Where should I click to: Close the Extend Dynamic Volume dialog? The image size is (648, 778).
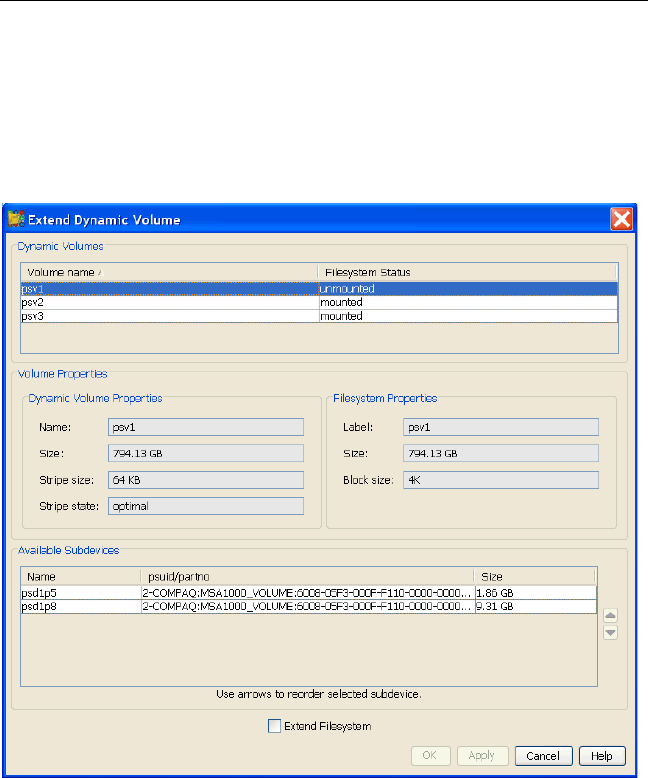(x=622, y=219)
